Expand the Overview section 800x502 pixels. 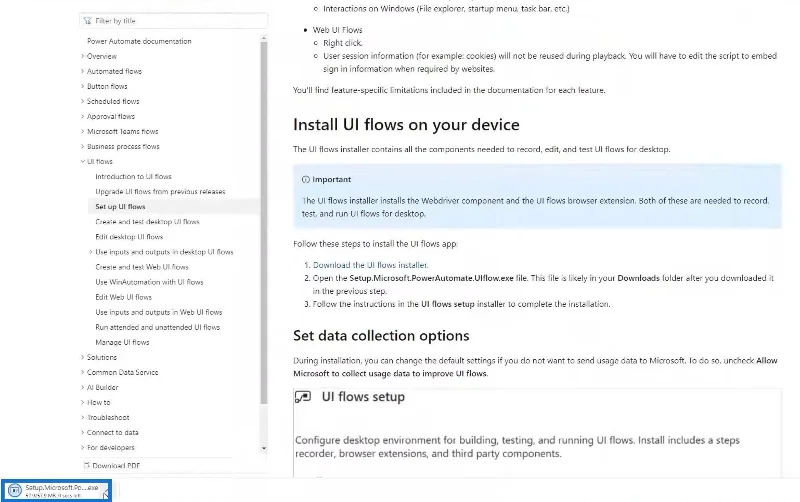coord(102,56)
